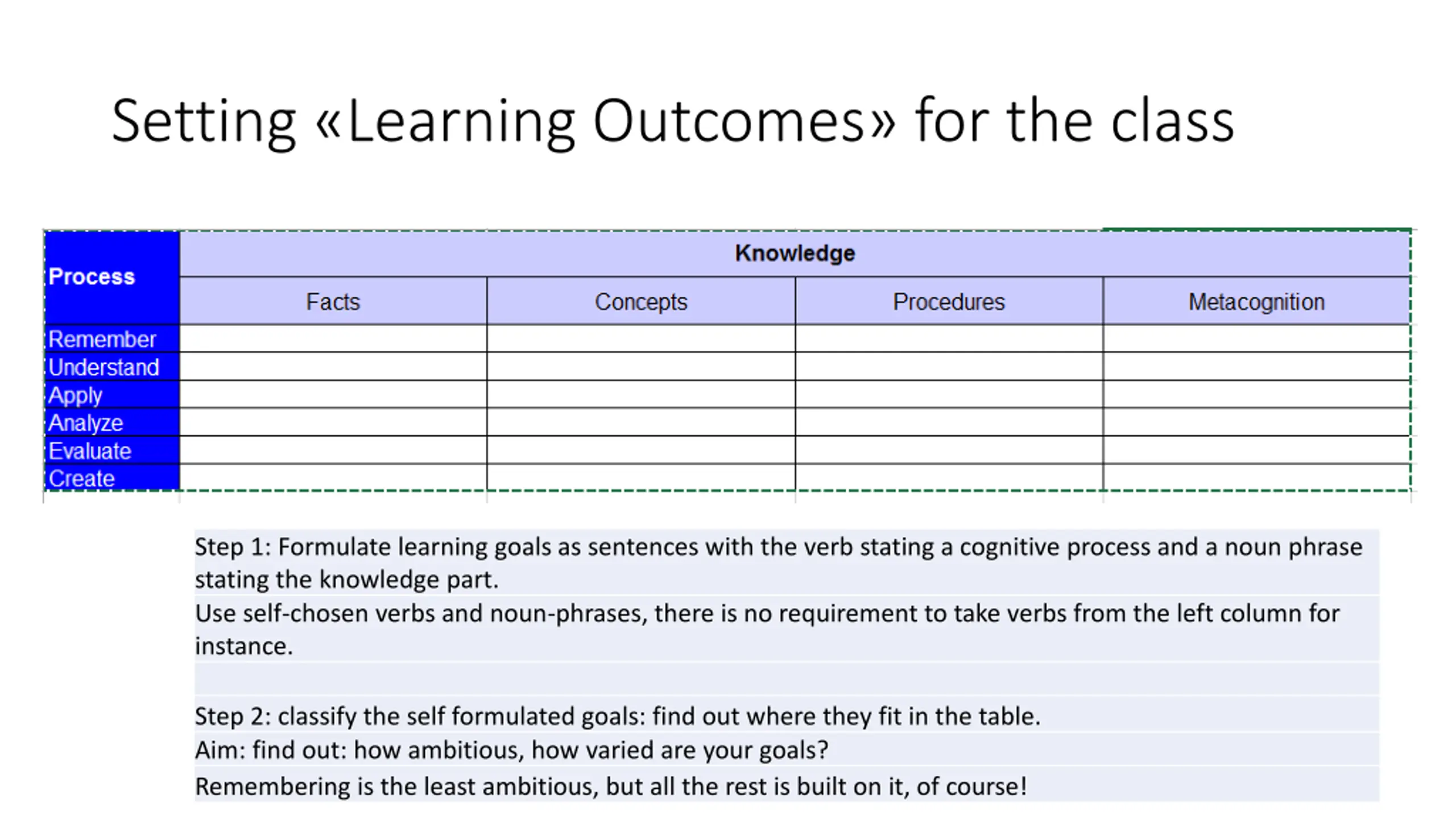Select the "Remember" row label
Image resolution: width=1456 pixels, height=819 pixels.
102,339
